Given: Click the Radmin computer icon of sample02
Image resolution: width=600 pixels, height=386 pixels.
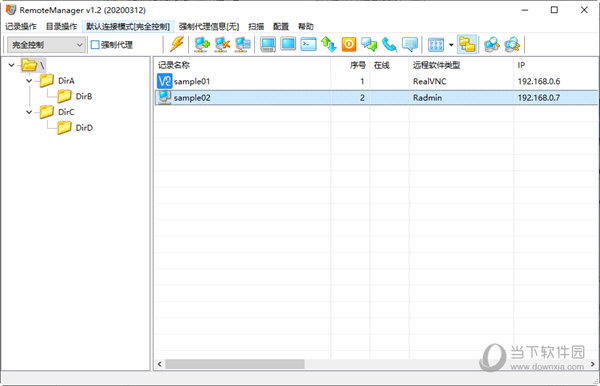Looking at the screenshot, I should coord(165,97).
